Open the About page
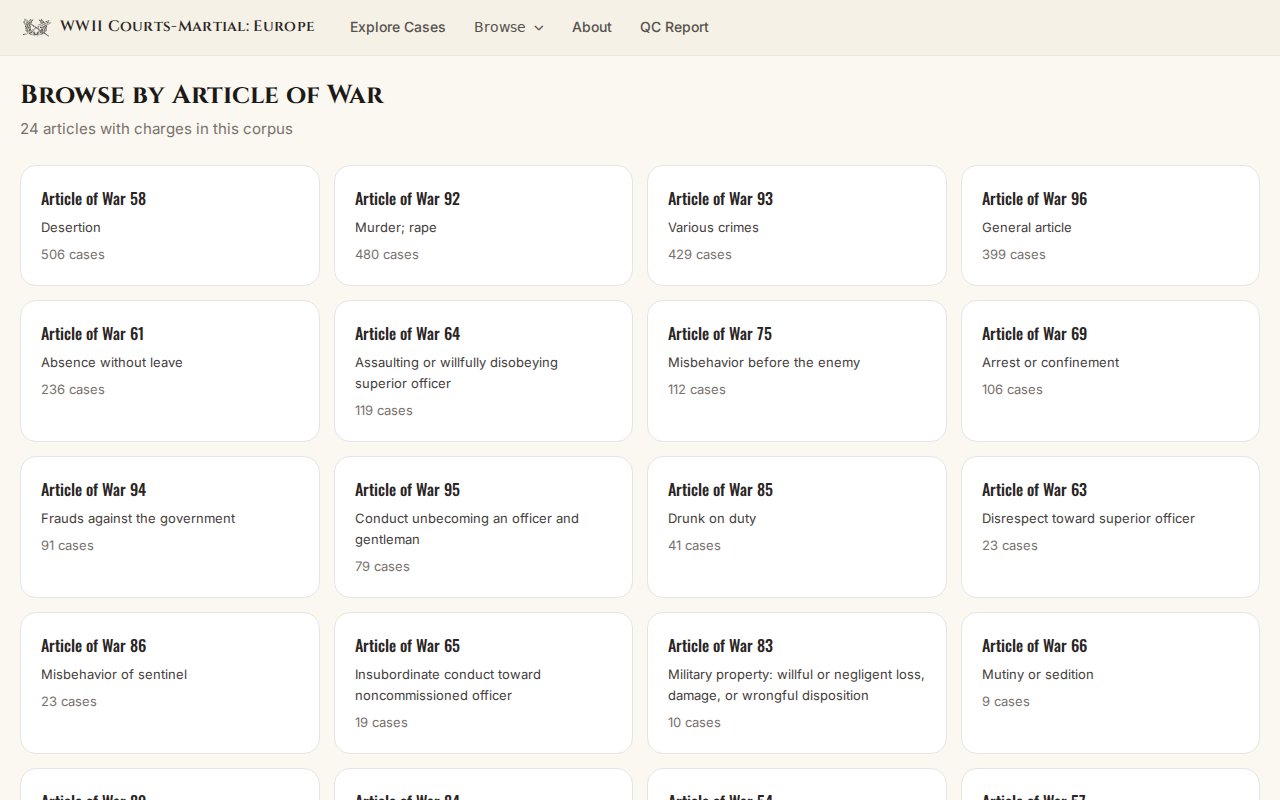This screenshot has width=1280, height=800. point(592,27)
